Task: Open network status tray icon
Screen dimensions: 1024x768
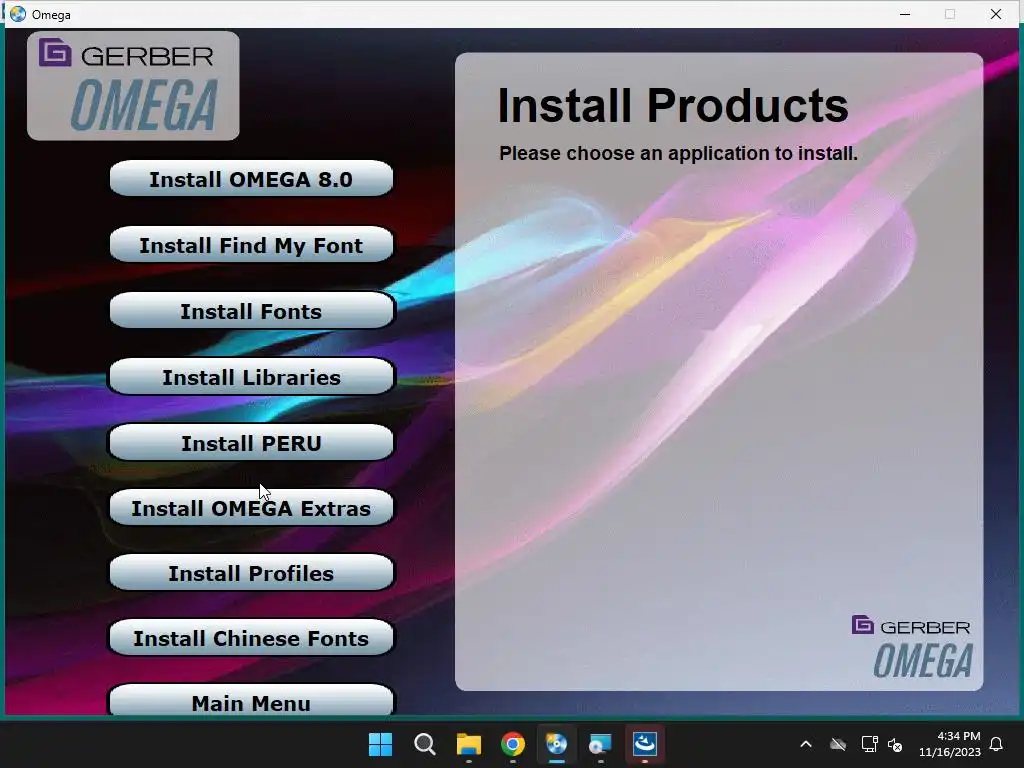Action: 869,744
